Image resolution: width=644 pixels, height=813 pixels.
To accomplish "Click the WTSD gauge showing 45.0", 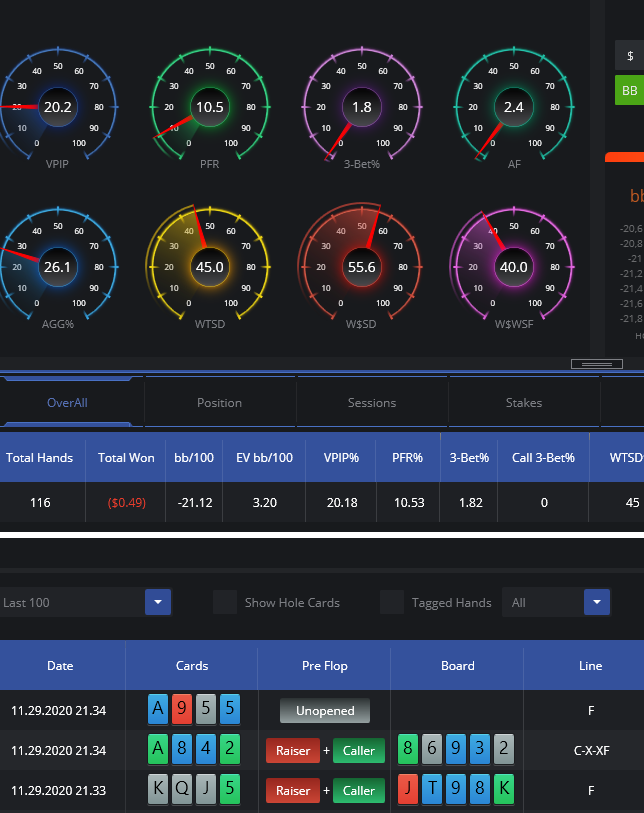I will pos(209,267).
